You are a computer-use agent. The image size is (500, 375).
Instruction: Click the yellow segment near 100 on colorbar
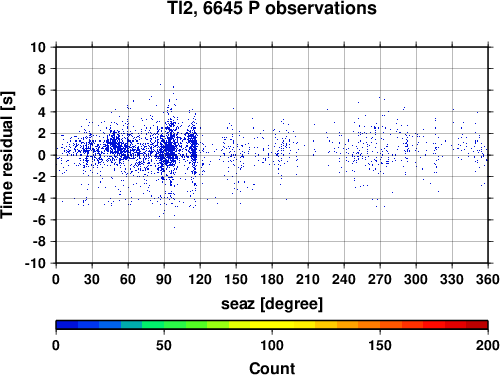(x=272, y=325)
